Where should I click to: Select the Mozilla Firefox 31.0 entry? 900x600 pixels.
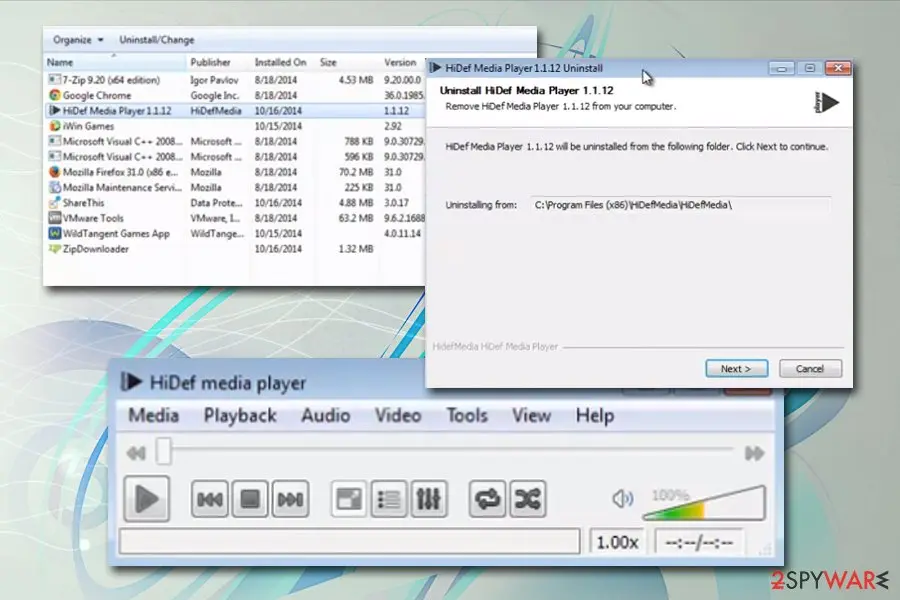(x=235, y=172)
